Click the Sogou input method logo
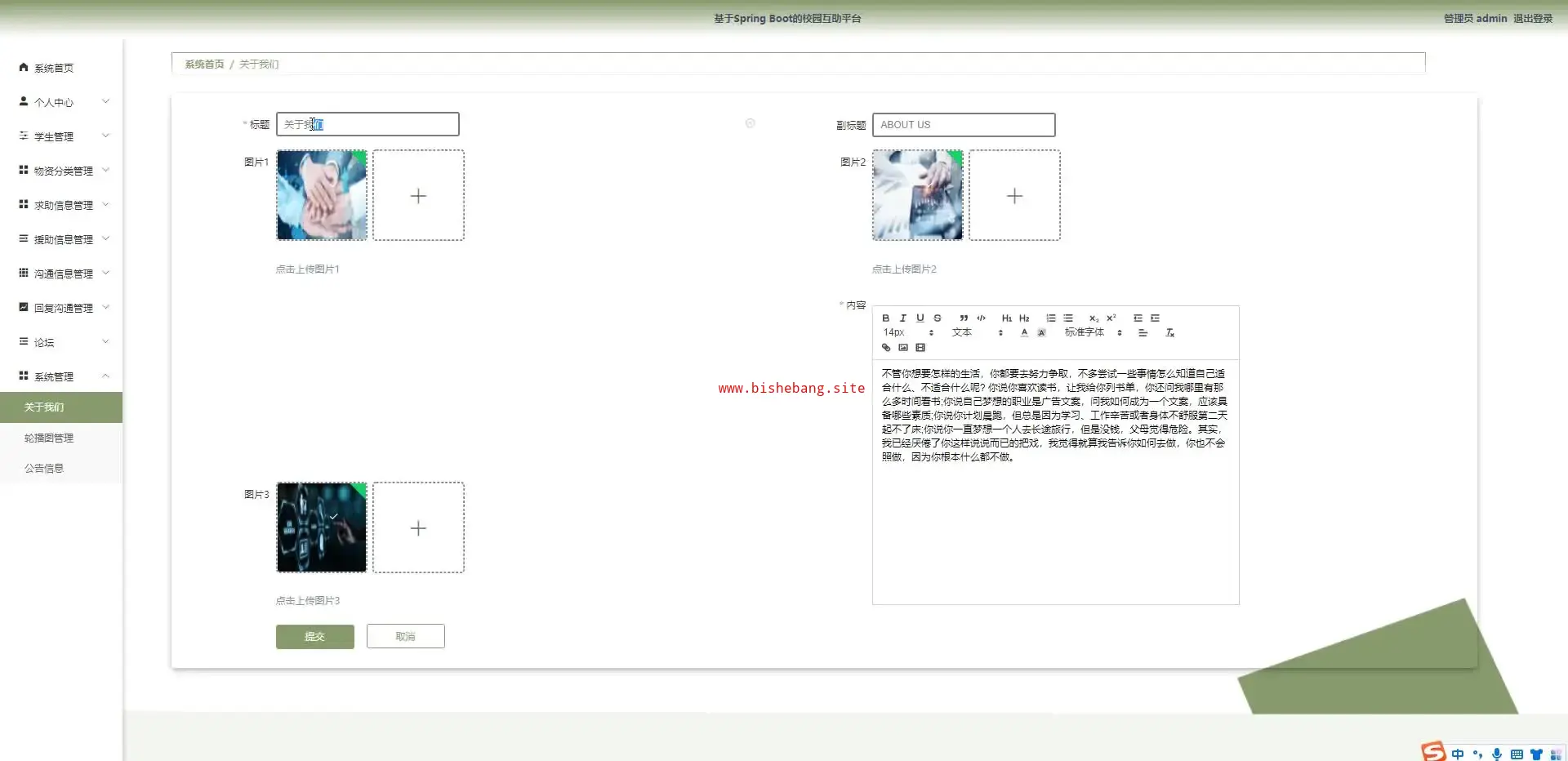Image resolution: width=1568 pixels, height=761 pixels. 1433,751
